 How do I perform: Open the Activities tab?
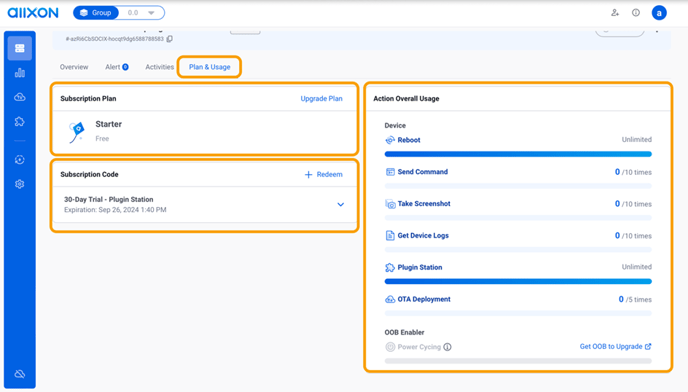tap(159, 67)
